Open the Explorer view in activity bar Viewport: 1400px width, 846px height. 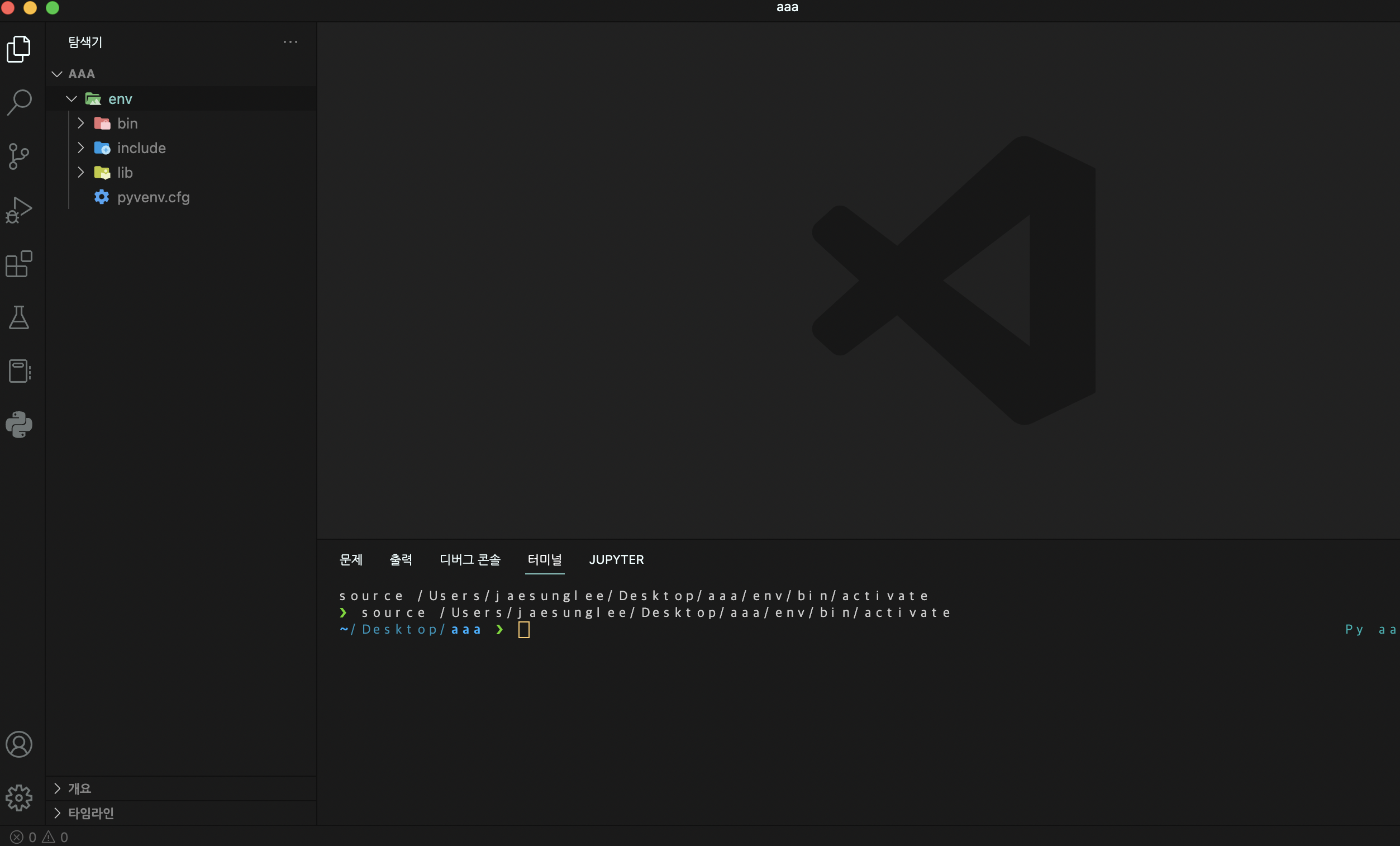point(19,49)
